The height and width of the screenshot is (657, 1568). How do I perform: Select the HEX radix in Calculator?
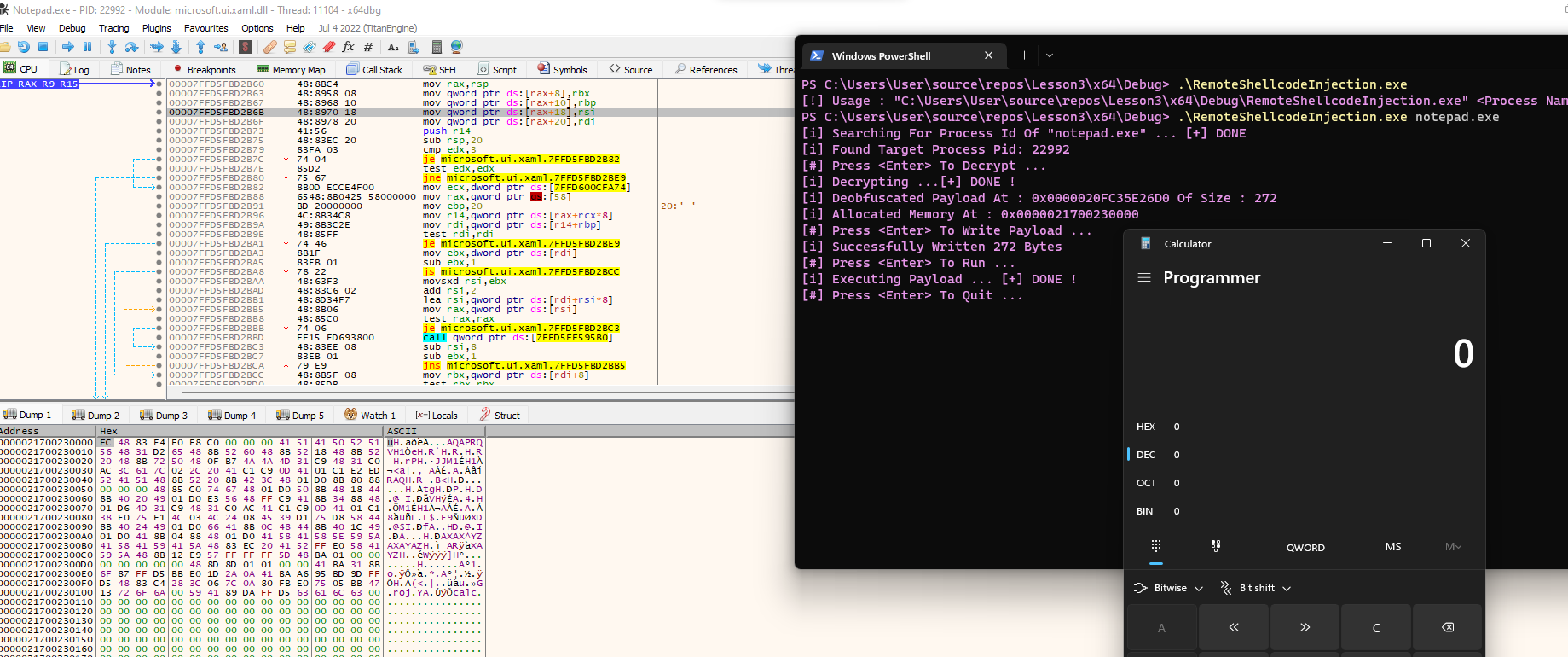tap(1146, 427)
